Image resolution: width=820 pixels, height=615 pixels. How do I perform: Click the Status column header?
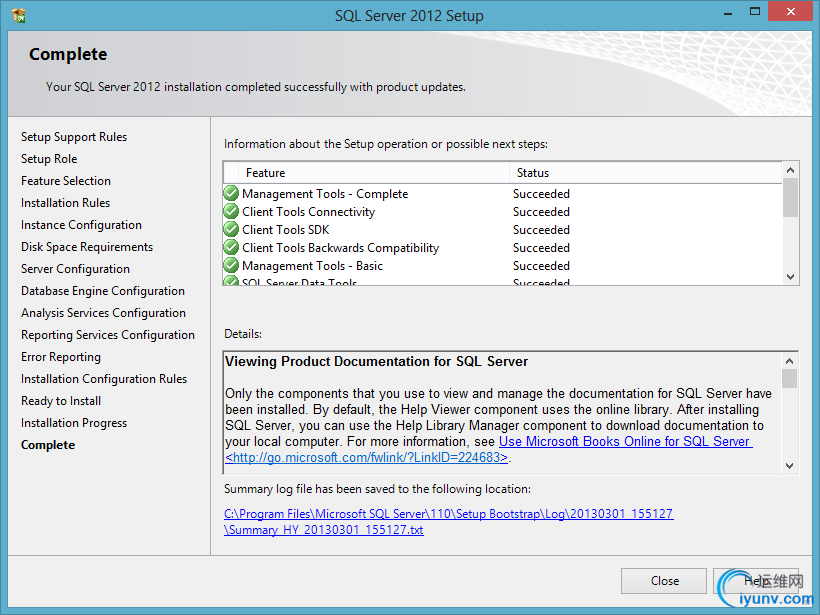tap(645, 173)
